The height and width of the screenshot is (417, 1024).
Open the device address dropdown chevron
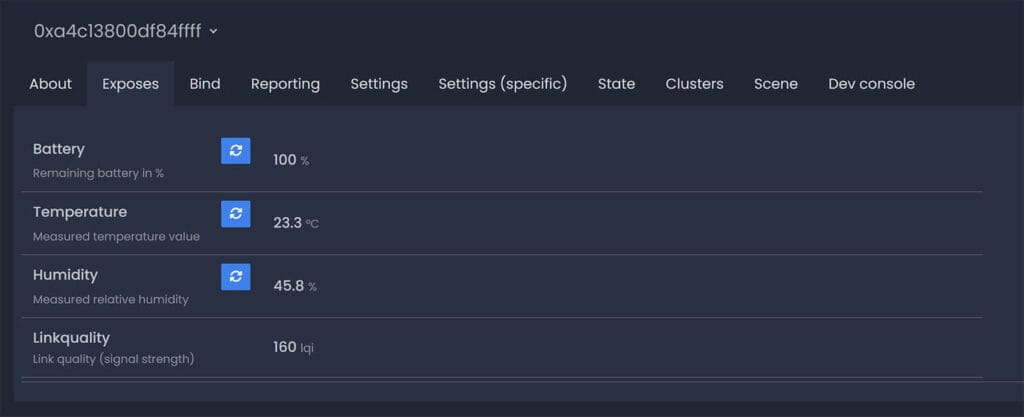pyautogui.click(x=214, y=31)
